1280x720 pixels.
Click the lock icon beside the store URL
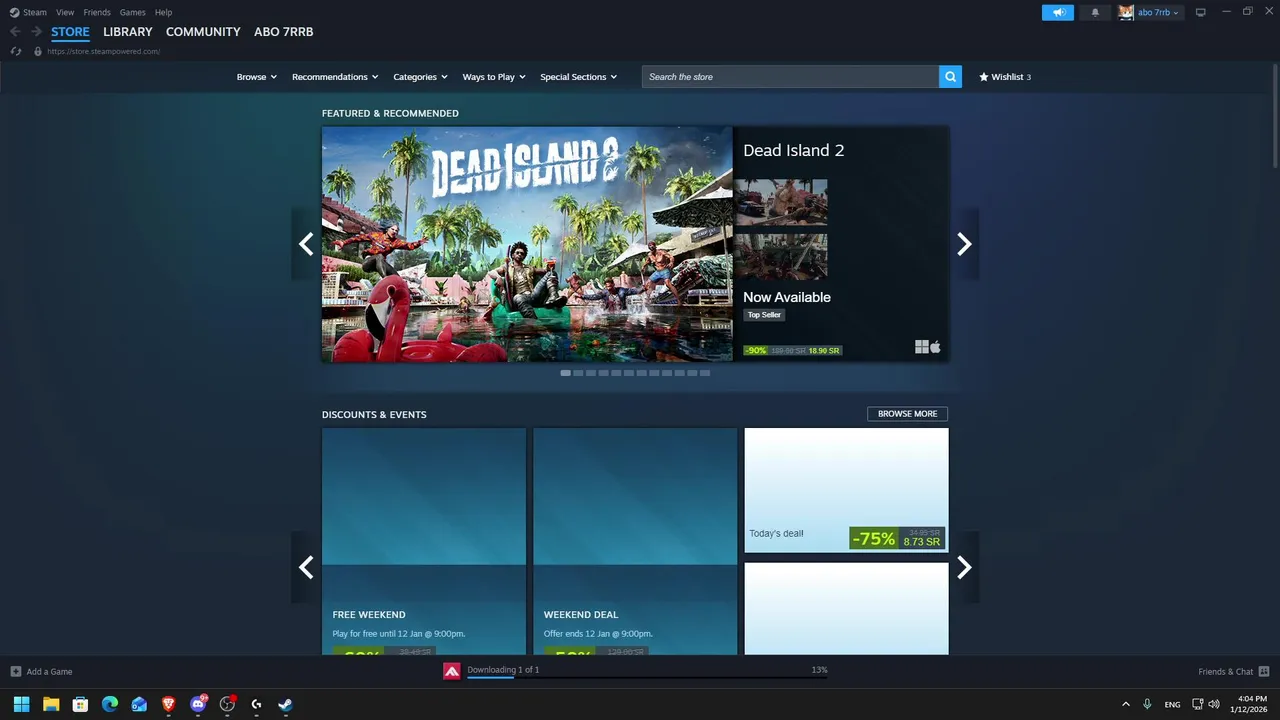38,51
